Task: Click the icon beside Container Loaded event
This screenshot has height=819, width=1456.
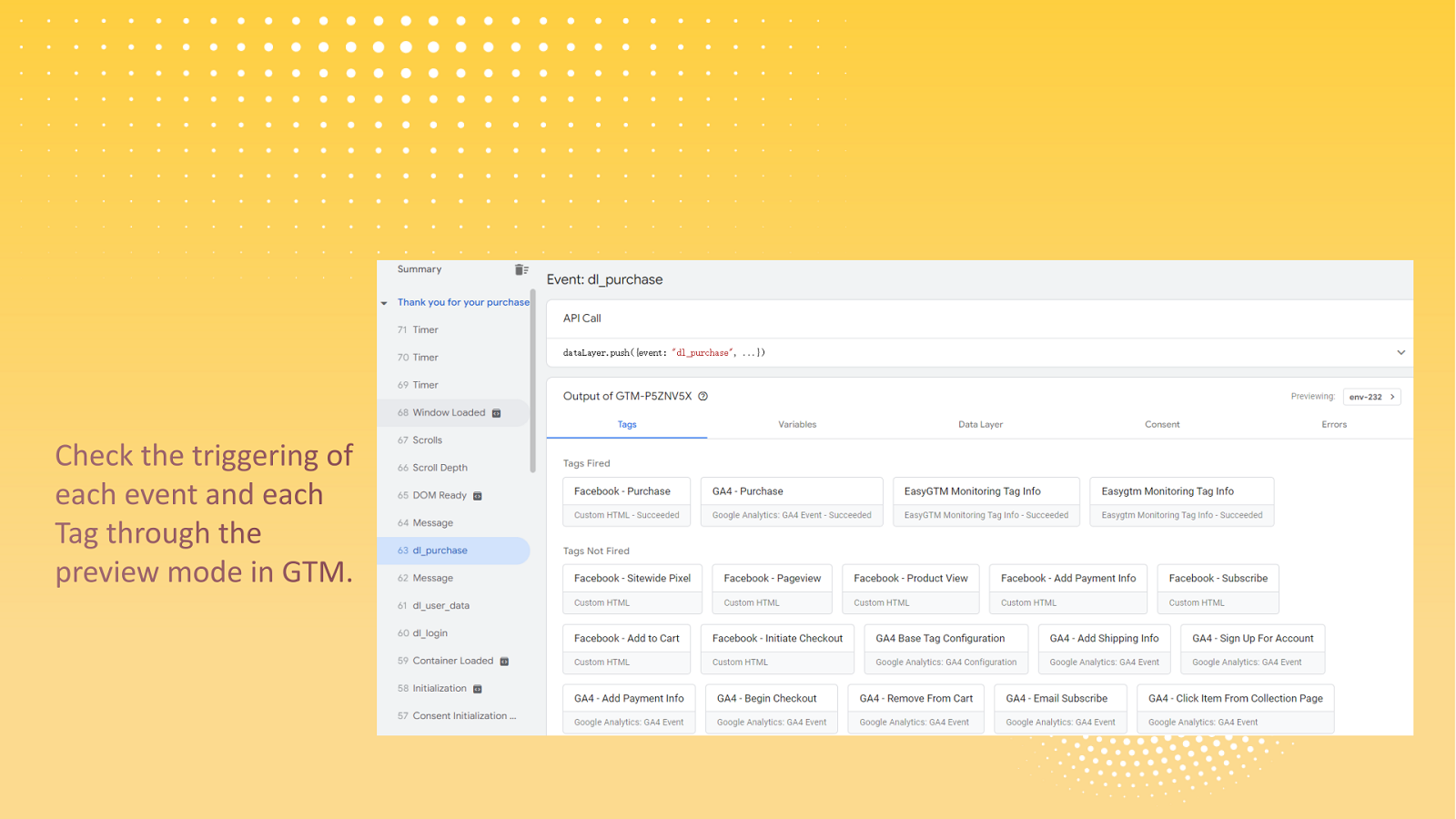Action: coord(504,662)
